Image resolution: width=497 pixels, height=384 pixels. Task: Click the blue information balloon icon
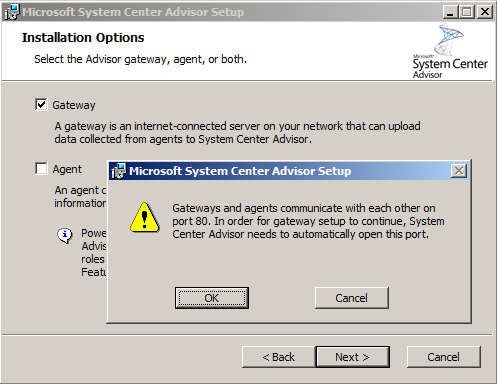[x=65, y=235]
